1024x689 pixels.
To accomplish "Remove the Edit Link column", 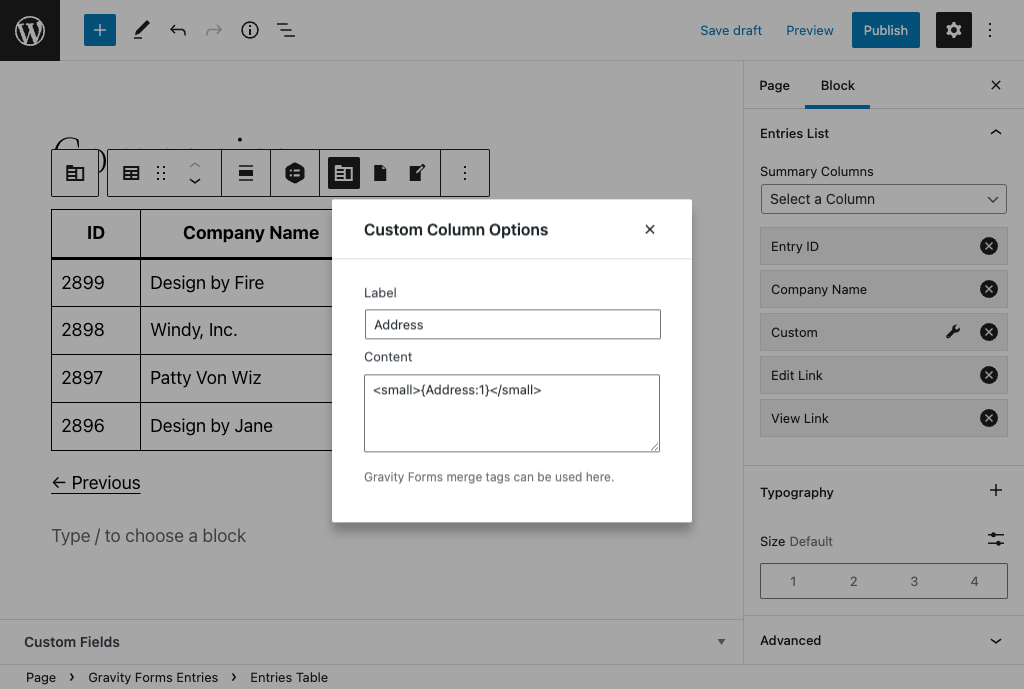I will (989, 375).
